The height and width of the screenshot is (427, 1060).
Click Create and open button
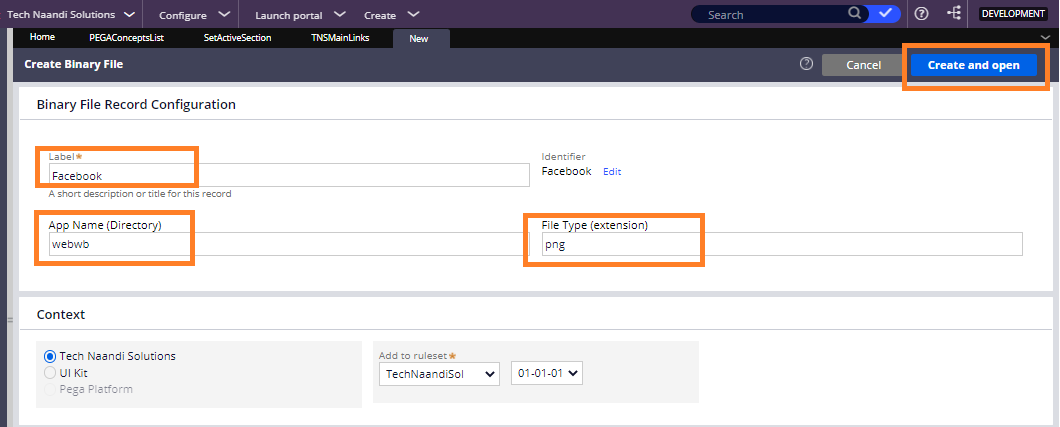(973, 65)
